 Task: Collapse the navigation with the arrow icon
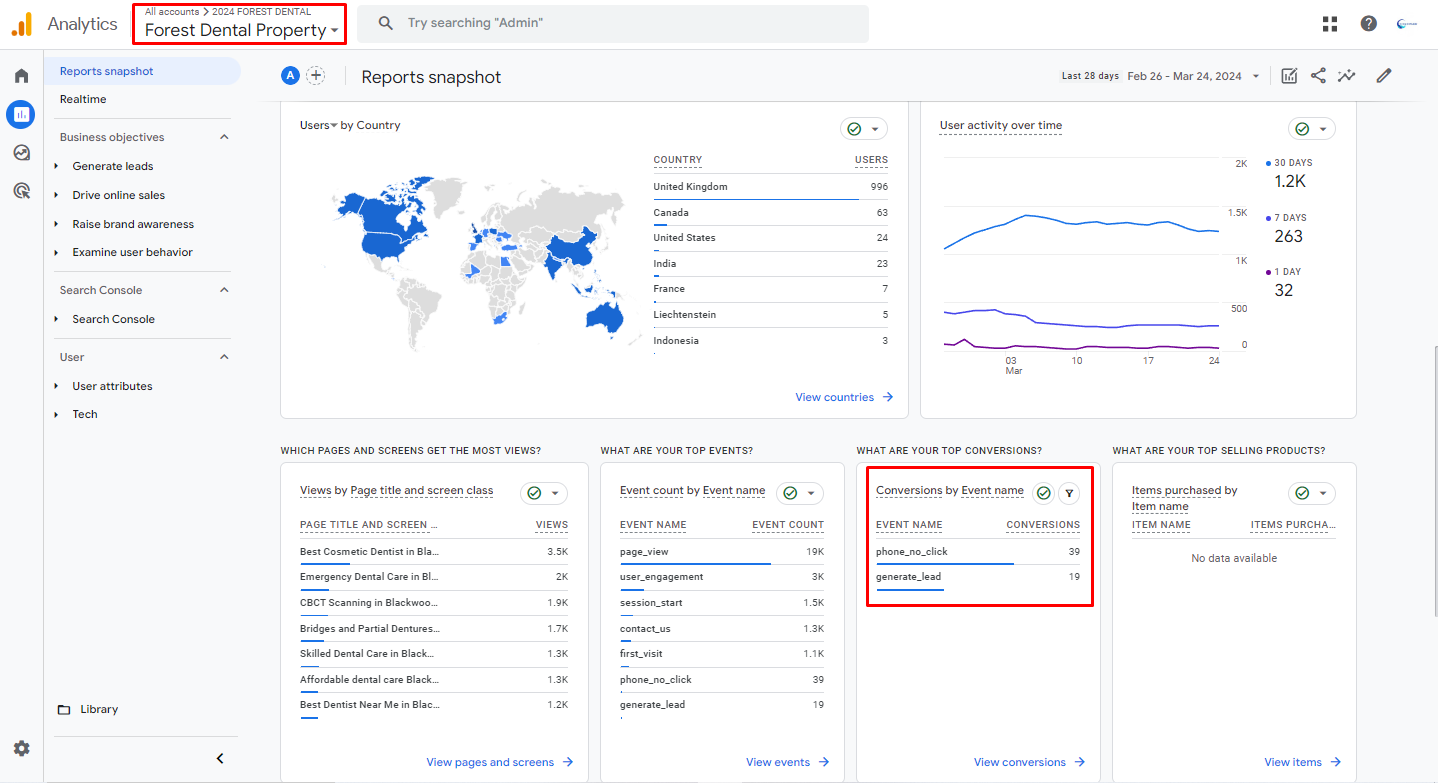[220, 758]
